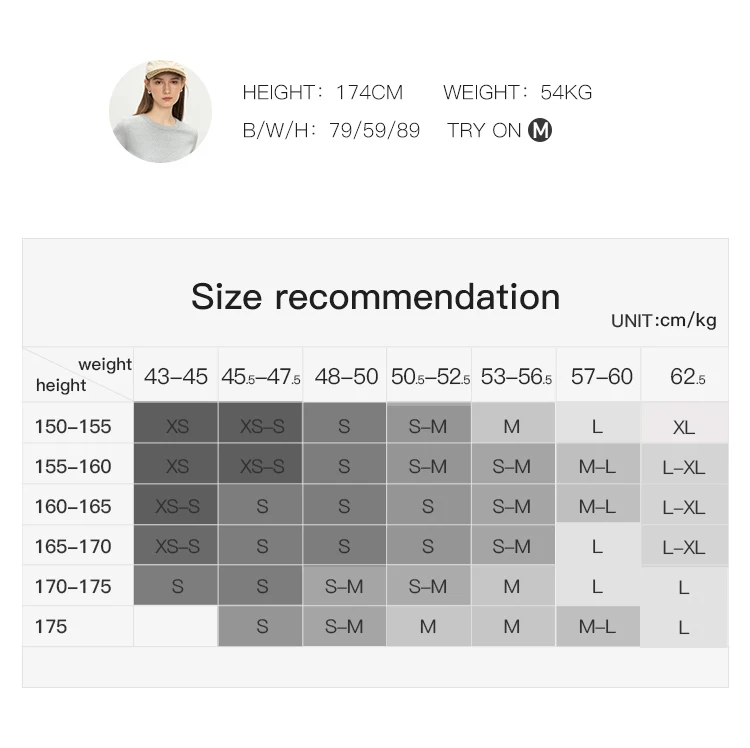Click the Size recommendation heading
Screen dimensions: 750x748
(375, 297)
